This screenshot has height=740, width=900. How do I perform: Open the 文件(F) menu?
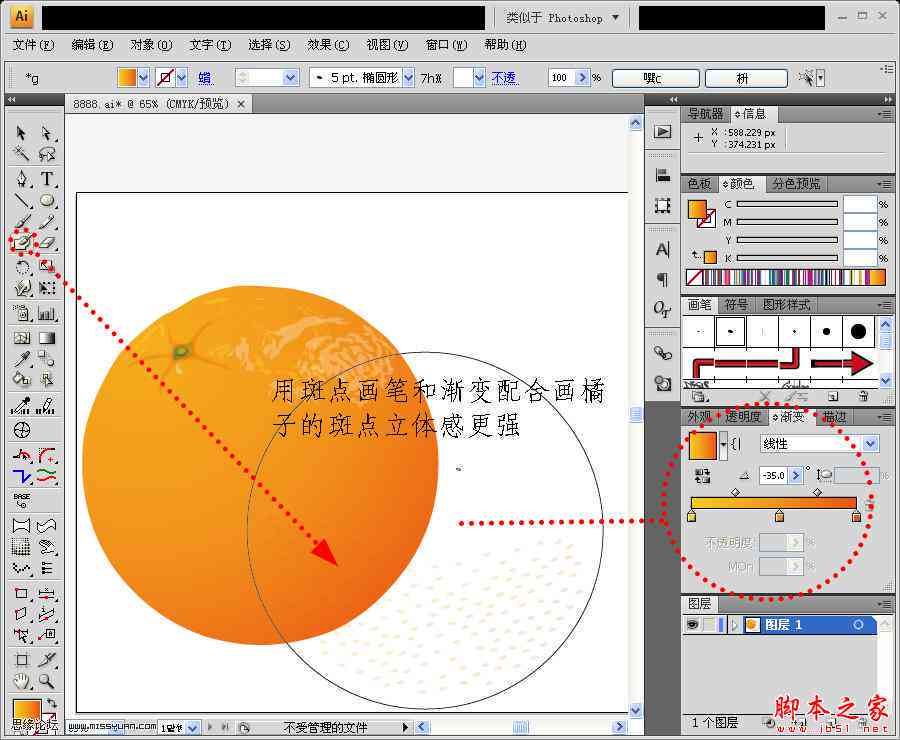point(33,45)
